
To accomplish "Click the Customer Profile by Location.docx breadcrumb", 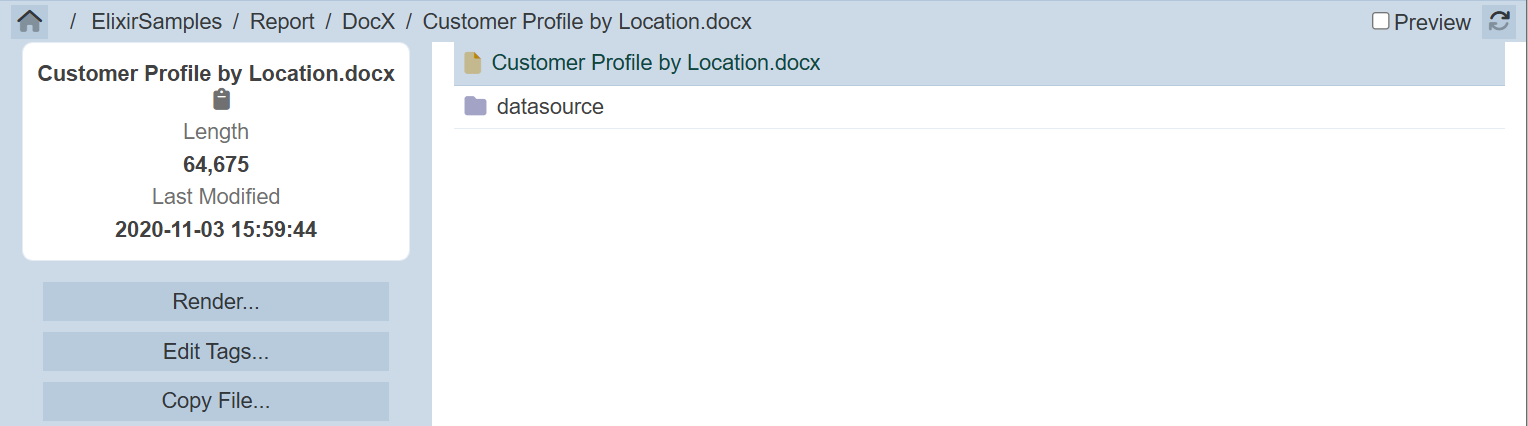I will pos(587,22).
